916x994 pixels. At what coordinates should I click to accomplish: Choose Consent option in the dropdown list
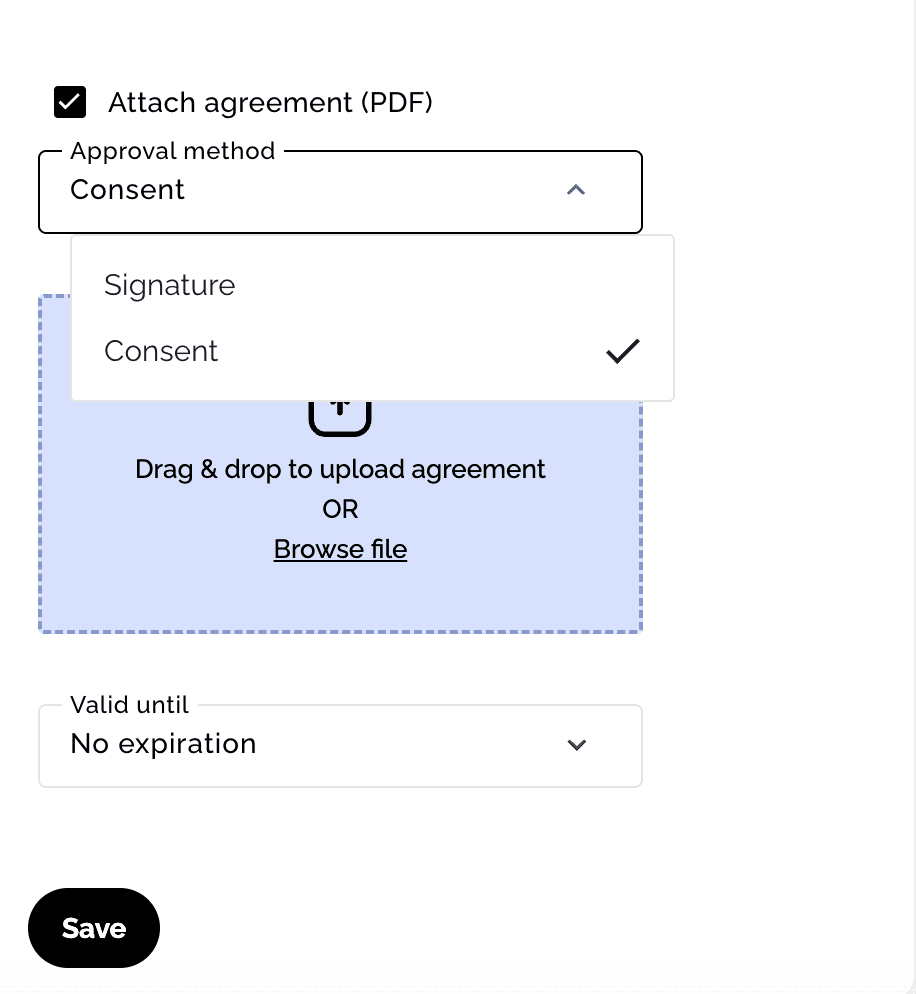(373, 351)
